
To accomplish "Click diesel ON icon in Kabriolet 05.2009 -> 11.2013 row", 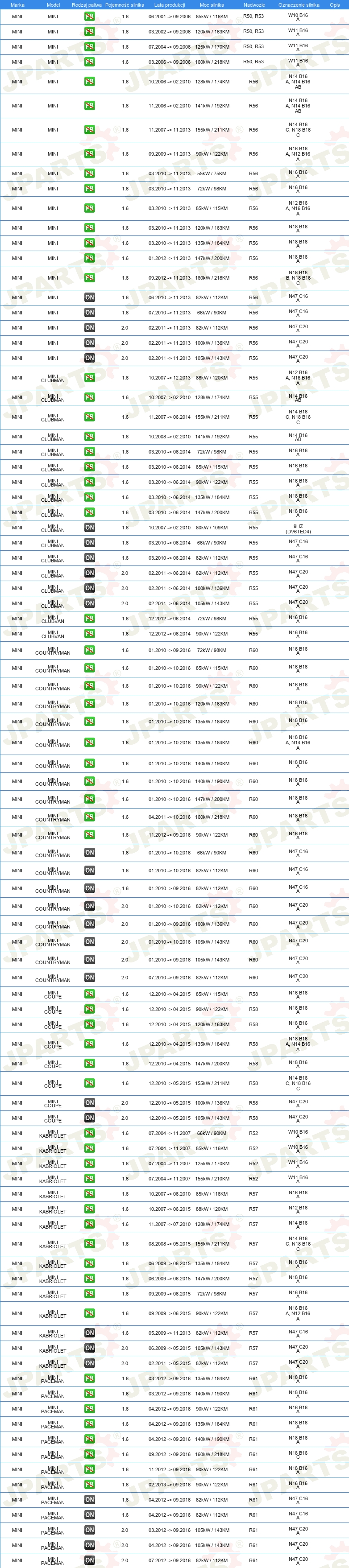I will click(x=90, y=1333).
